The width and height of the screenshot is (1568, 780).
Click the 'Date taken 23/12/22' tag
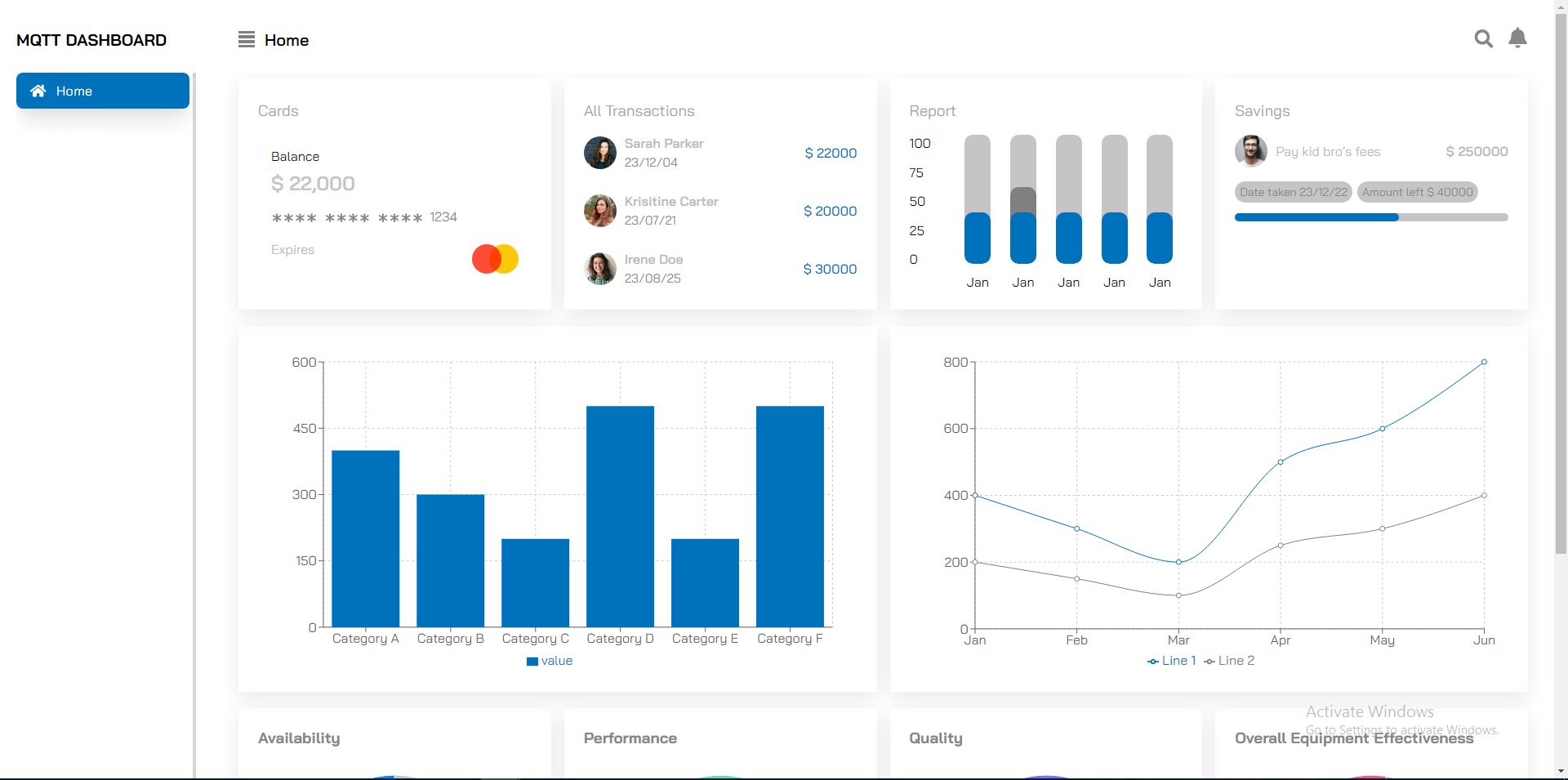1293,192
